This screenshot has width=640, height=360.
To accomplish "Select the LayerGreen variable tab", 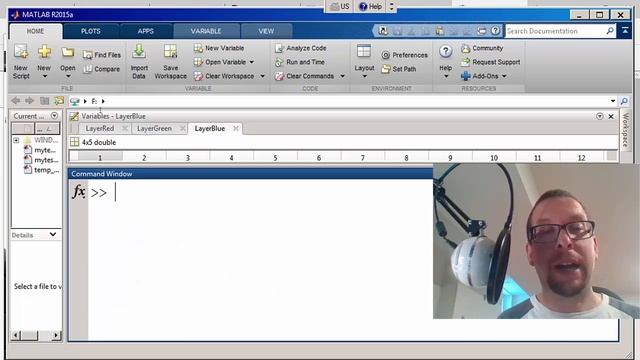I will coord(154,128).
